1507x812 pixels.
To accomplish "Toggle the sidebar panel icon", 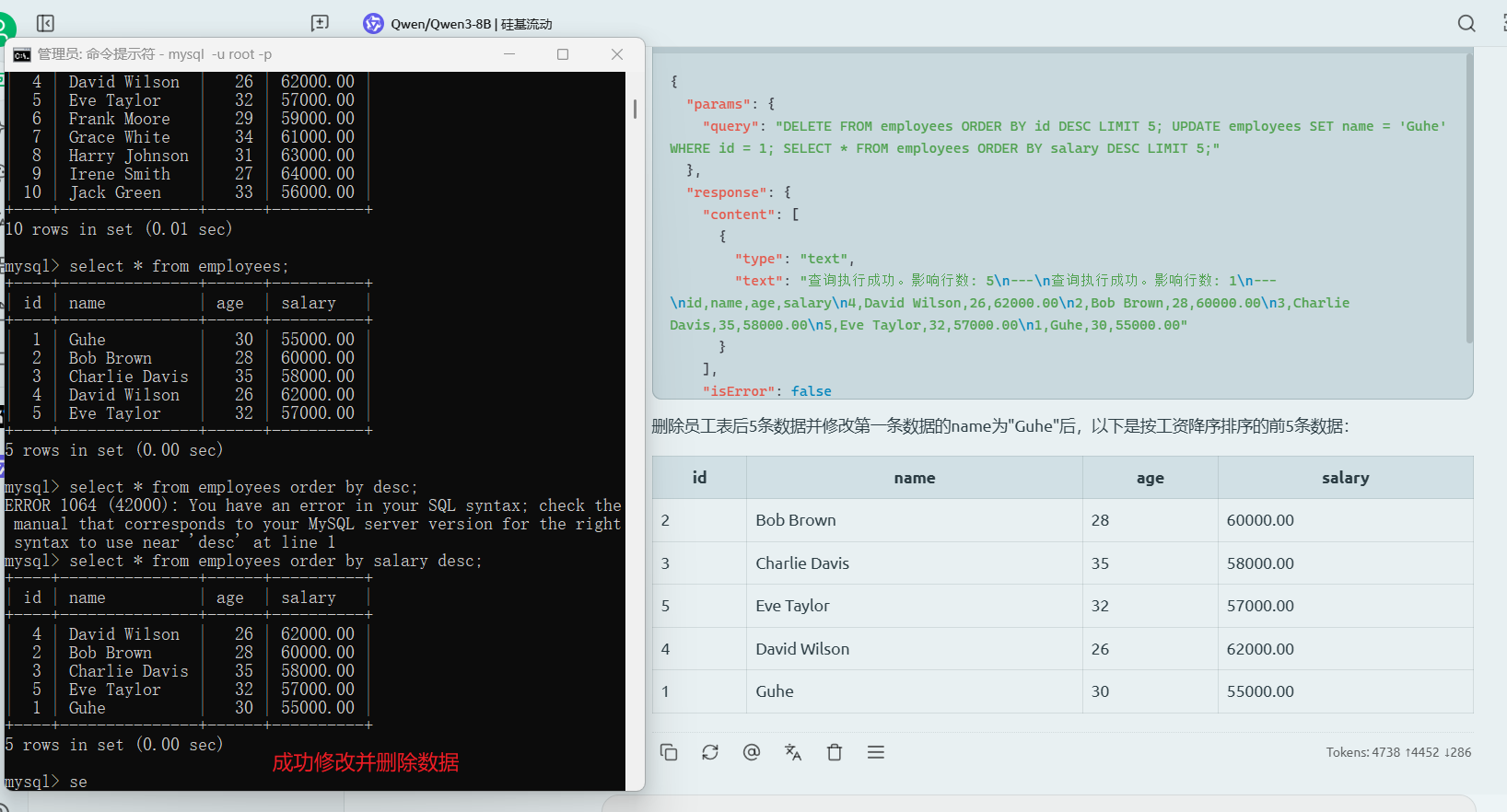I will click(45, 23).
